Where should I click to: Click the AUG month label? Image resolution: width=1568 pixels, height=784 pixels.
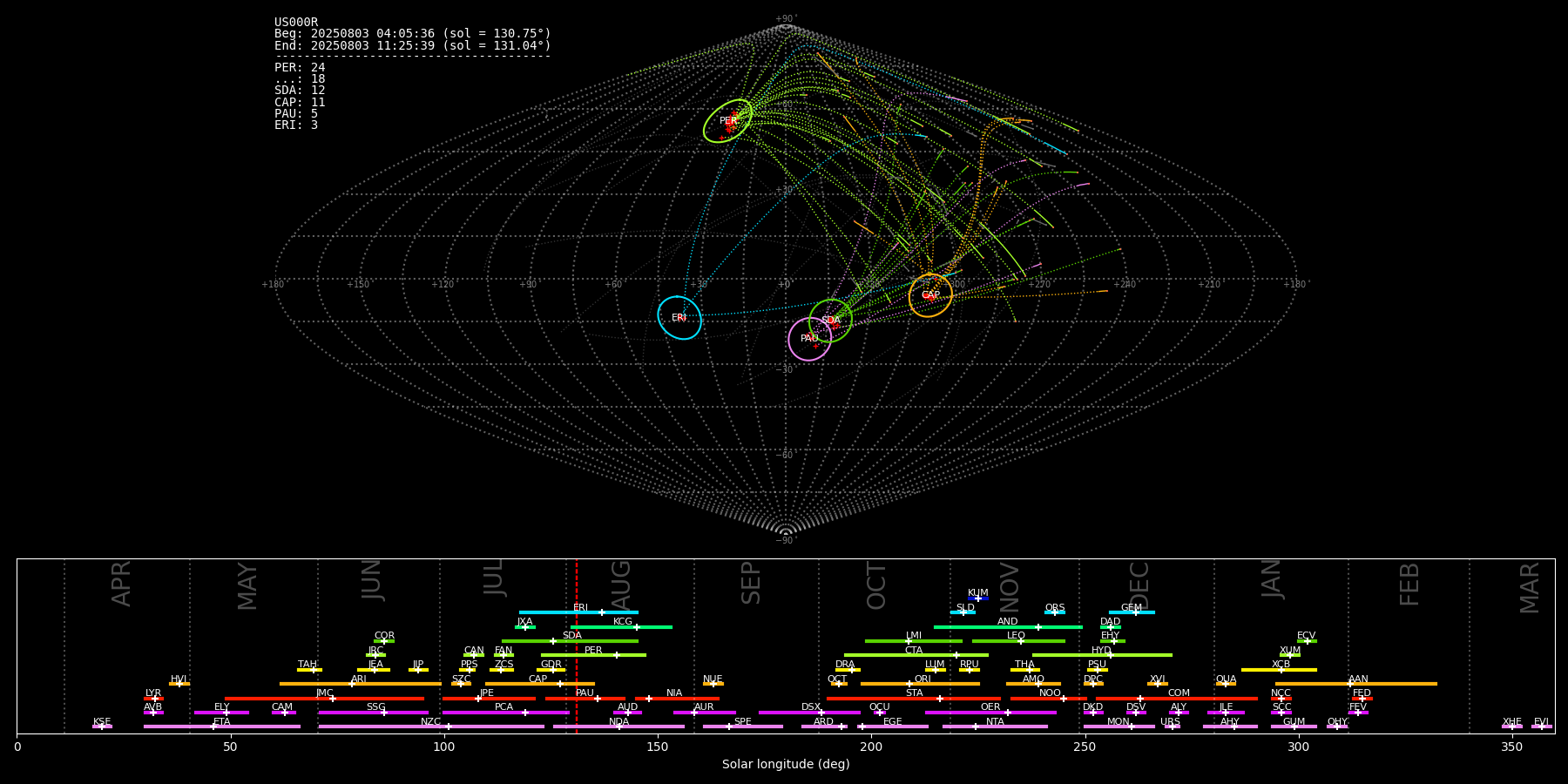point(621,584)
